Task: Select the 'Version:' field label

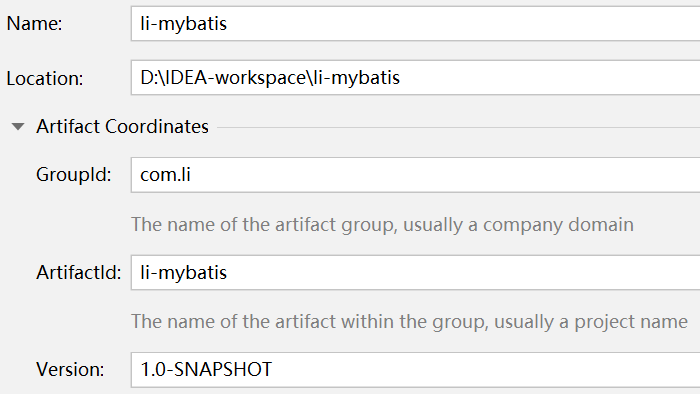Action: (x=70, y=370)
